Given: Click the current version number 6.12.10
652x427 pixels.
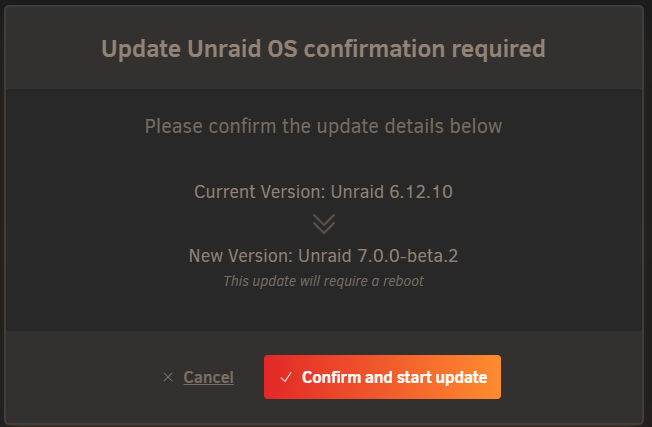Looking at the screenshot, I should point(421,192).
